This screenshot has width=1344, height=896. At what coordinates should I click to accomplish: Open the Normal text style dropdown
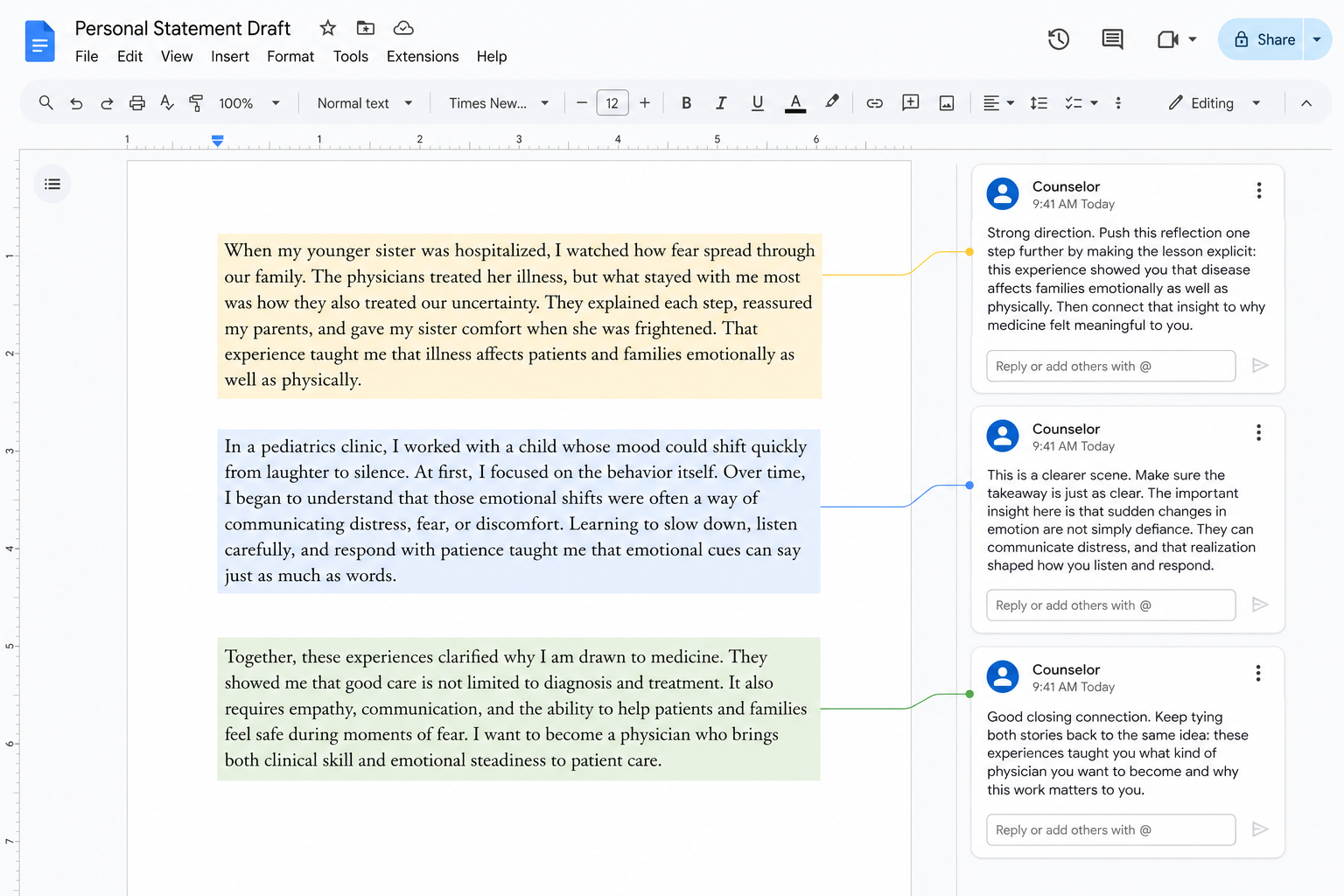pos(365,103)
